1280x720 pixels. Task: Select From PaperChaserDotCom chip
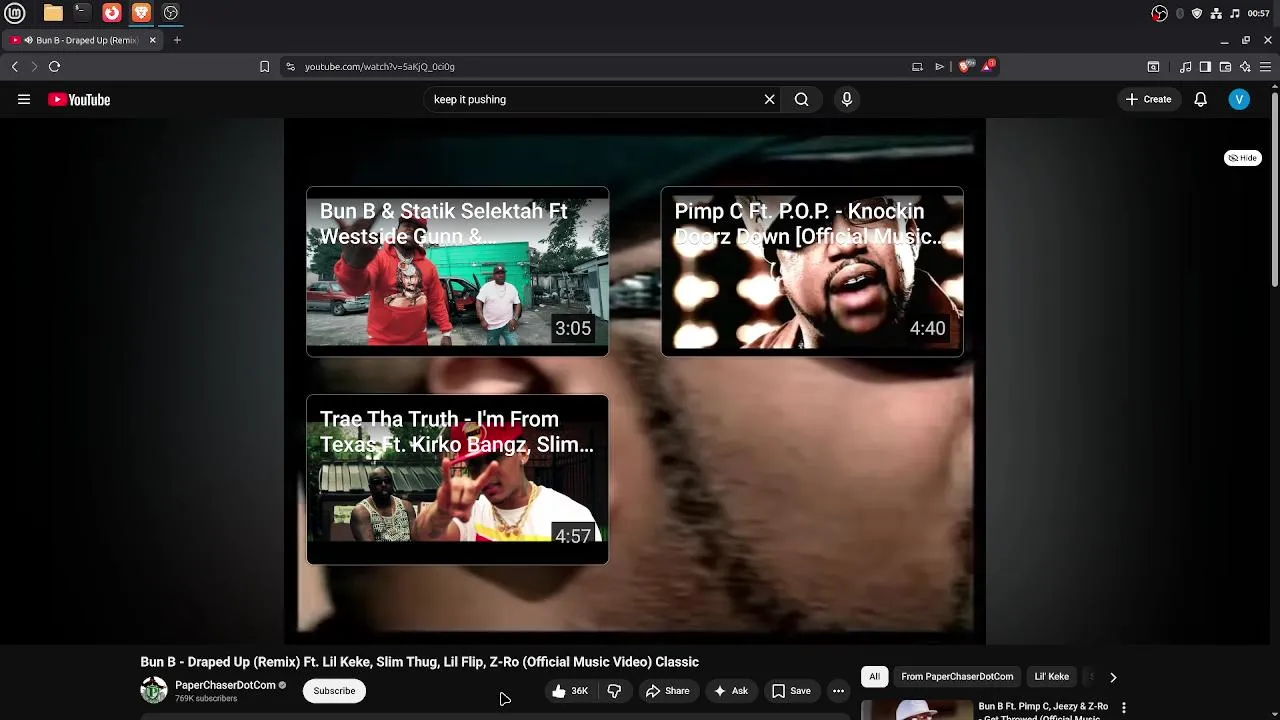tap(957, 677)
